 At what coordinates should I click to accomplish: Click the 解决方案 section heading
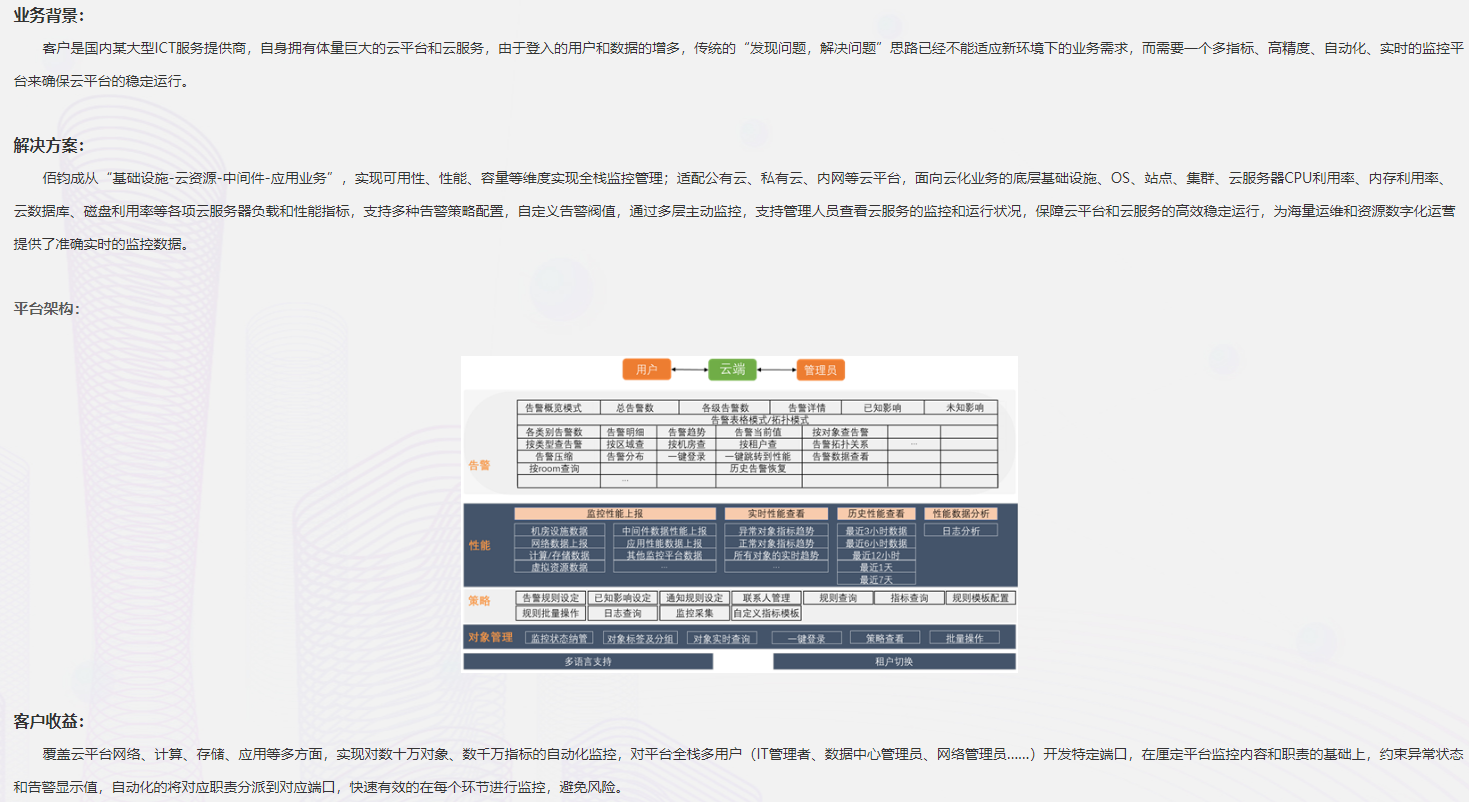[49, 146]
